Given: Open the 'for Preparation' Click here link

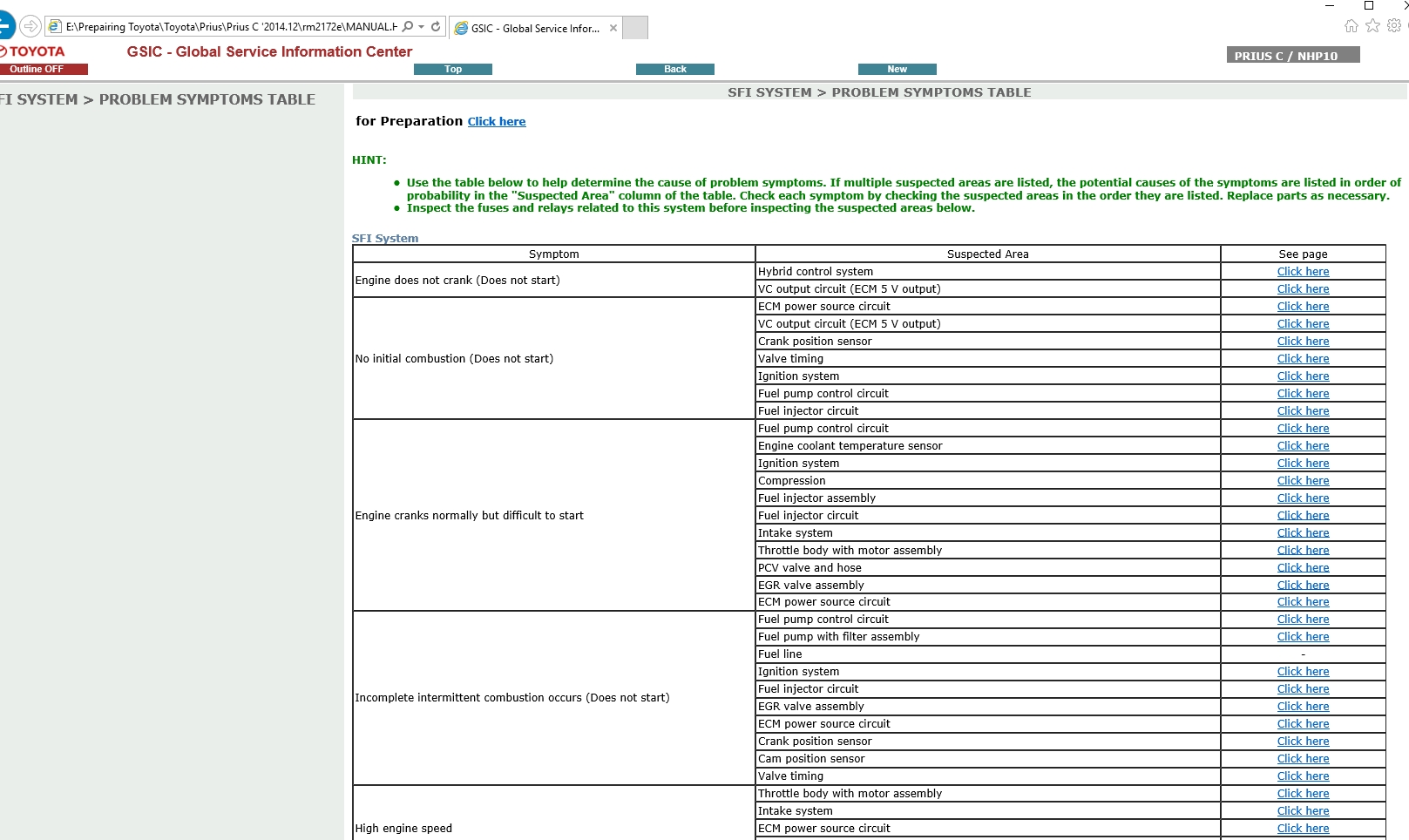Looking at the screenshot, I should click(x=497, y=122).
